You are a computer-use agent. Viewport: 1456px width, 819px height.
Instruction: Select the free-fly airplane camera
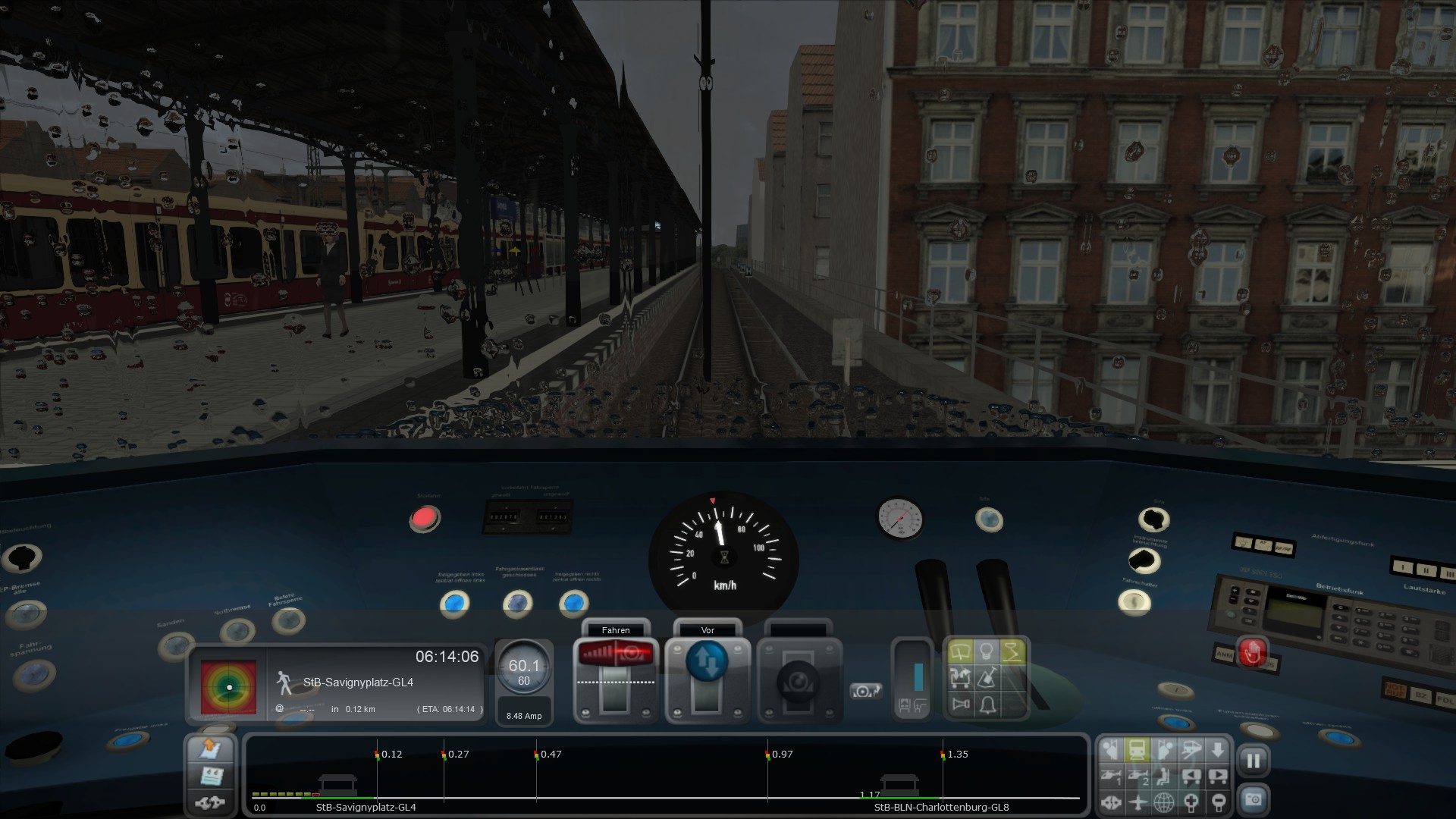(1137, 802)
